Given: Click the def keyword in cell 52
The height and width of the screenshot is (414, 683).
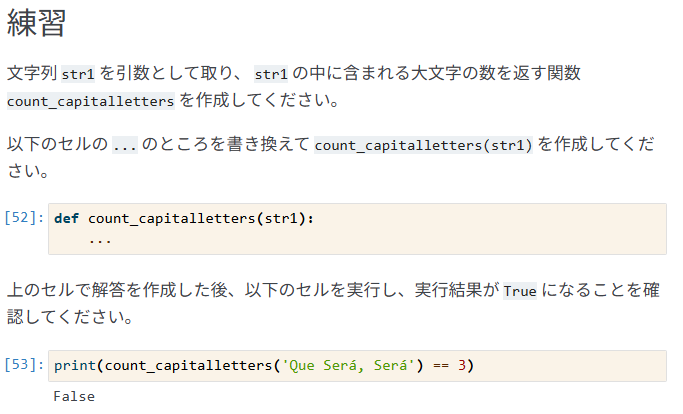Looking at the screenshot, I should [x=66, y=218].
